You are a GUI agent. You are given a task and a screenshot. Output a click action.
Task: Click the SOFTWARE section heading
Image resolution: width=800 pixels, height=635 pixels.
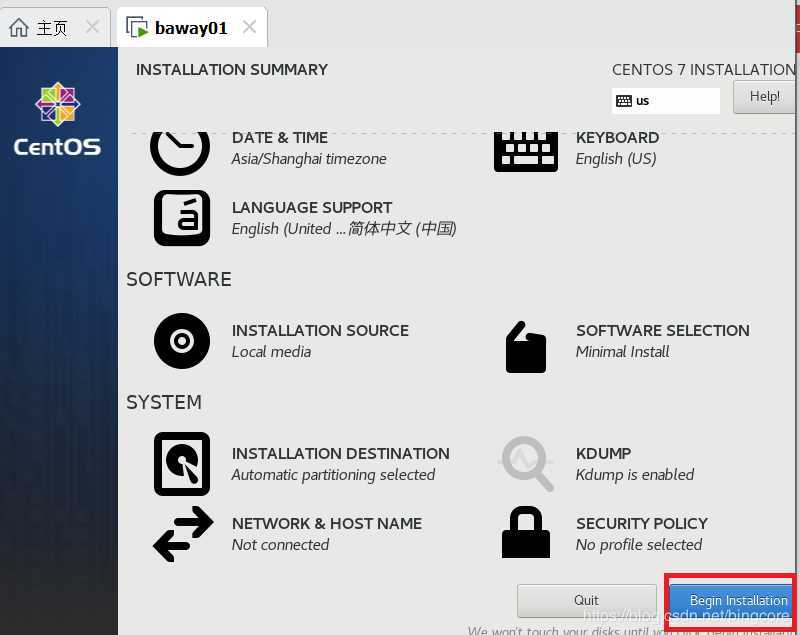point(179,280)
